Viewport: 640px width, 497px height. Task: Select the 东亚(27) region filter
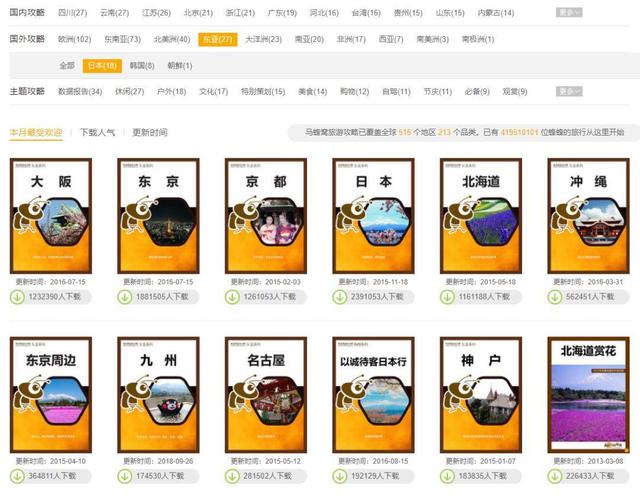pos(218,39)
